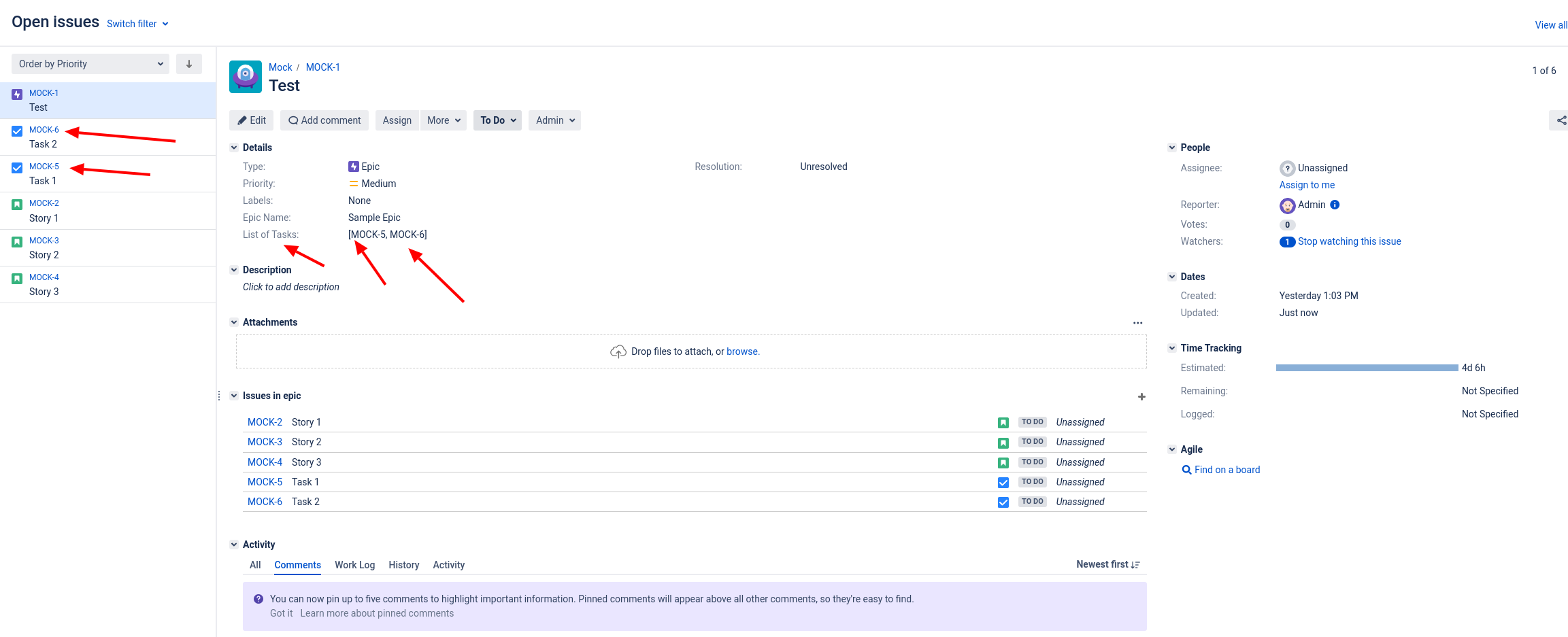Viewport: 1568px width, 637px height.
Task: Click the plus icon in Issues in epic
Action: coord(1141,396)
